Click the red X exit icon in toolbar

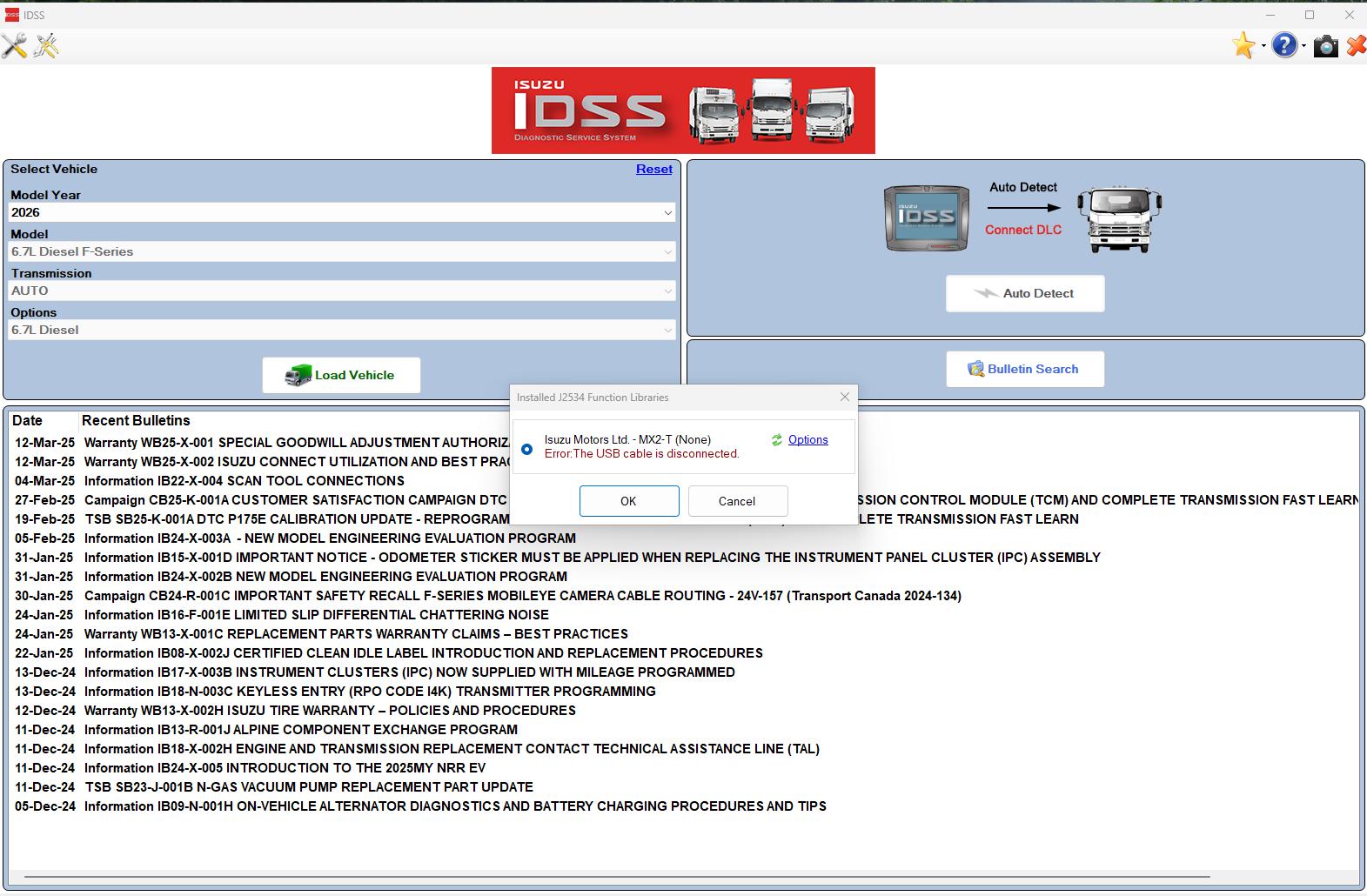(x=1356, y=46)
